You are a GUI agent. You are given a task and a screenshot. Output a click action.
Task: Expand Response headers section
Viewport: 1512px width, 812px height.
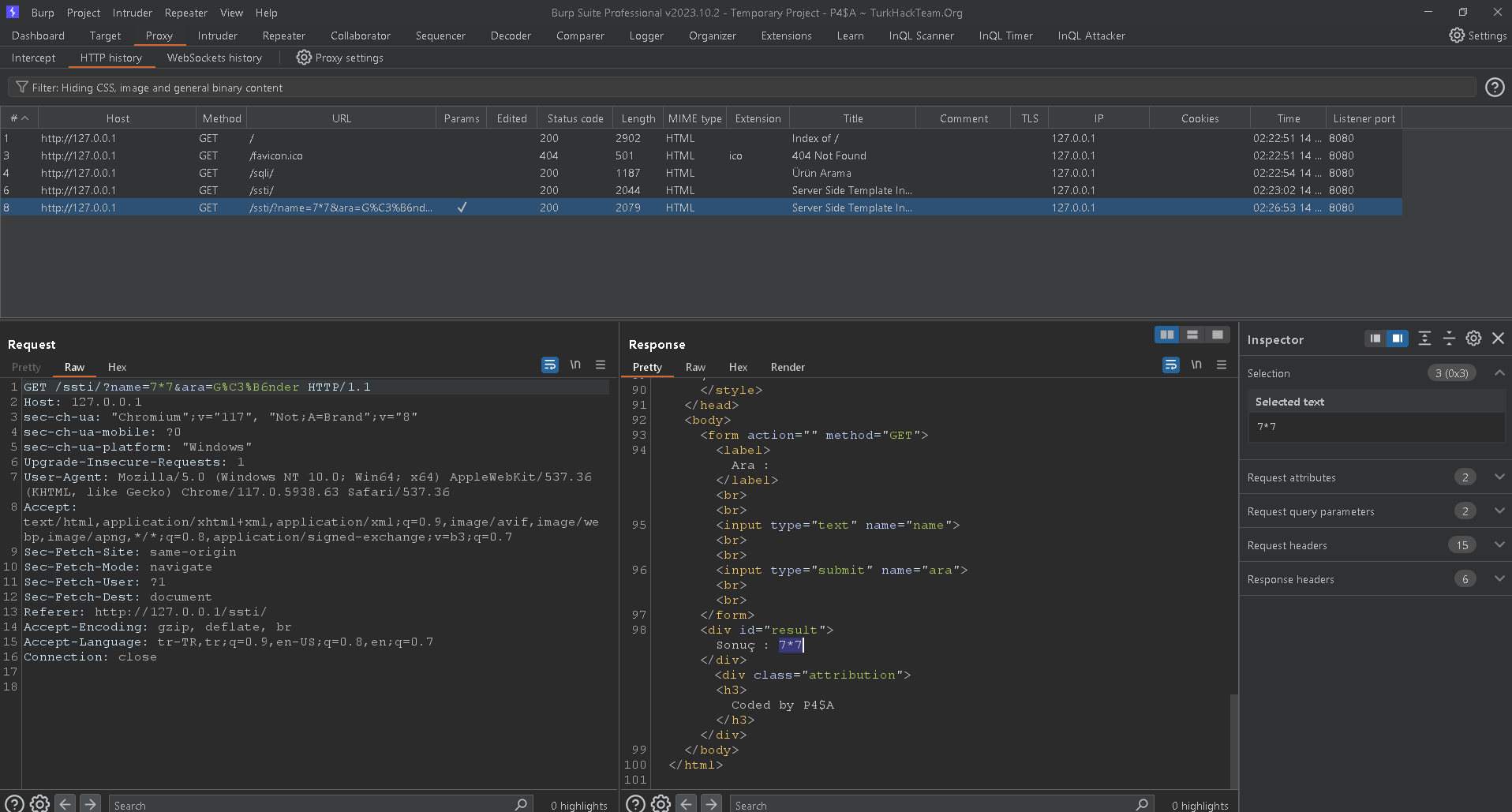coord(1499,578)
